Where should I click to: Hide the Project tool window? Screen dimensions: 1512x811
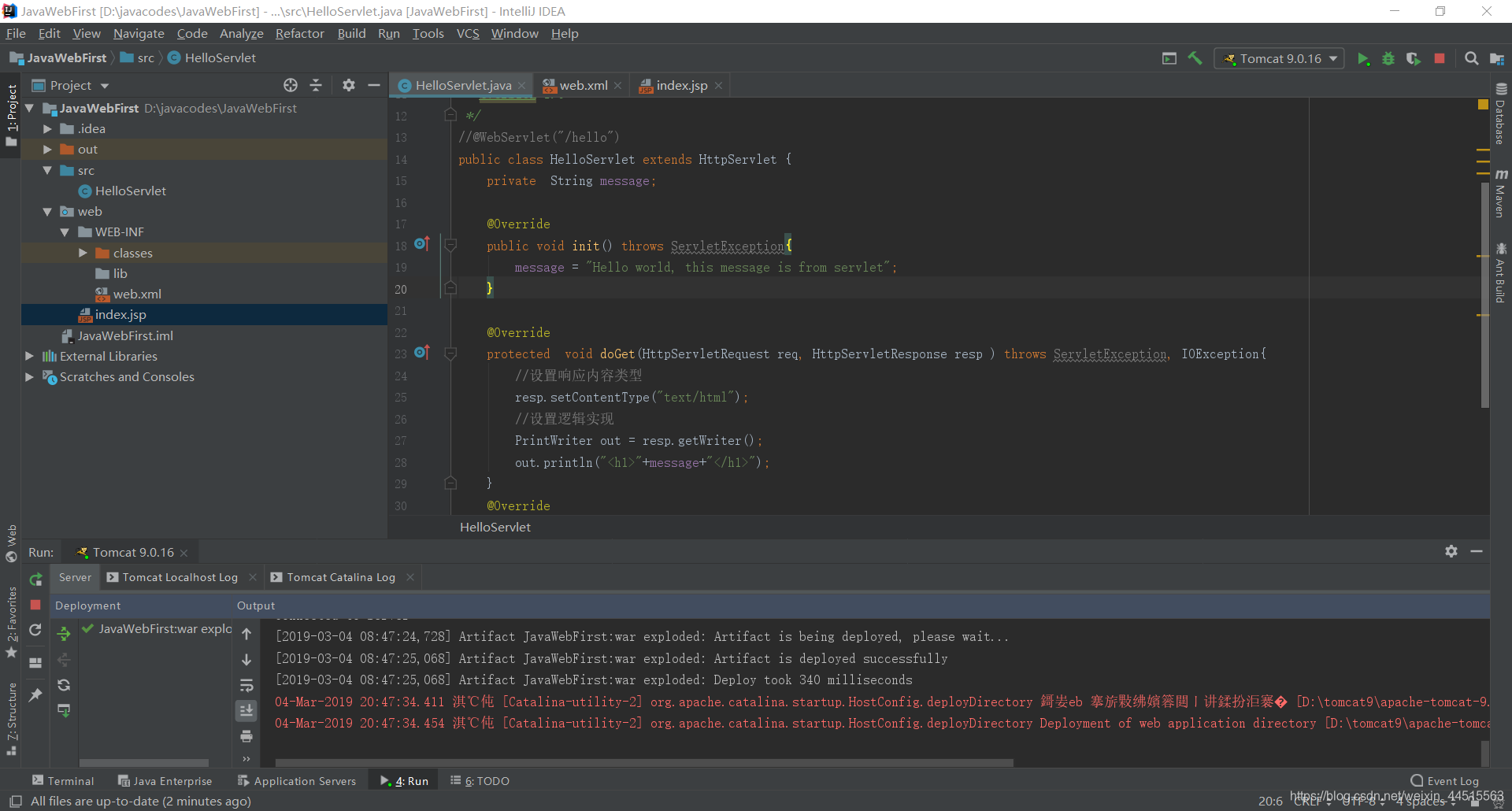(x=374, y=85)
